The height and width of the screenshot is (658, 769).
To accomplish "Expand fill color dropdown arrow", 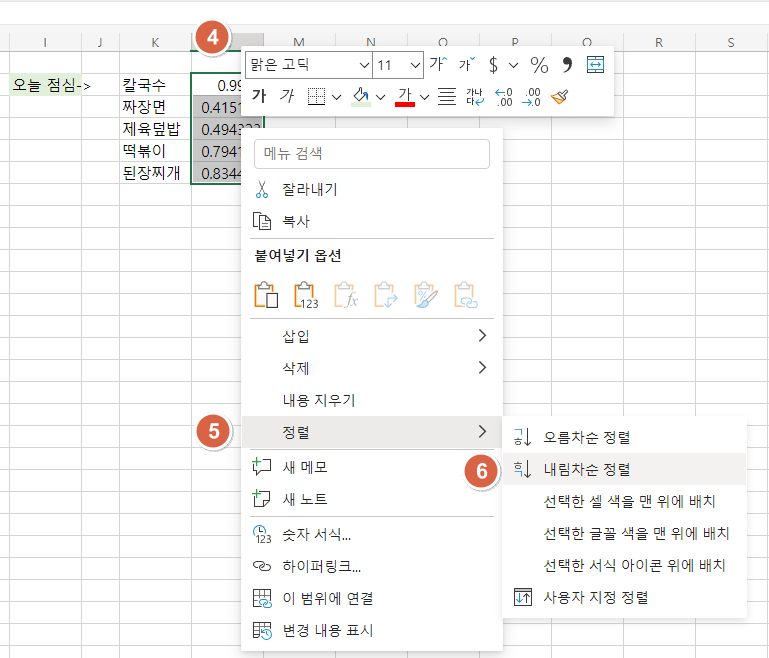I will click(381, 97).
